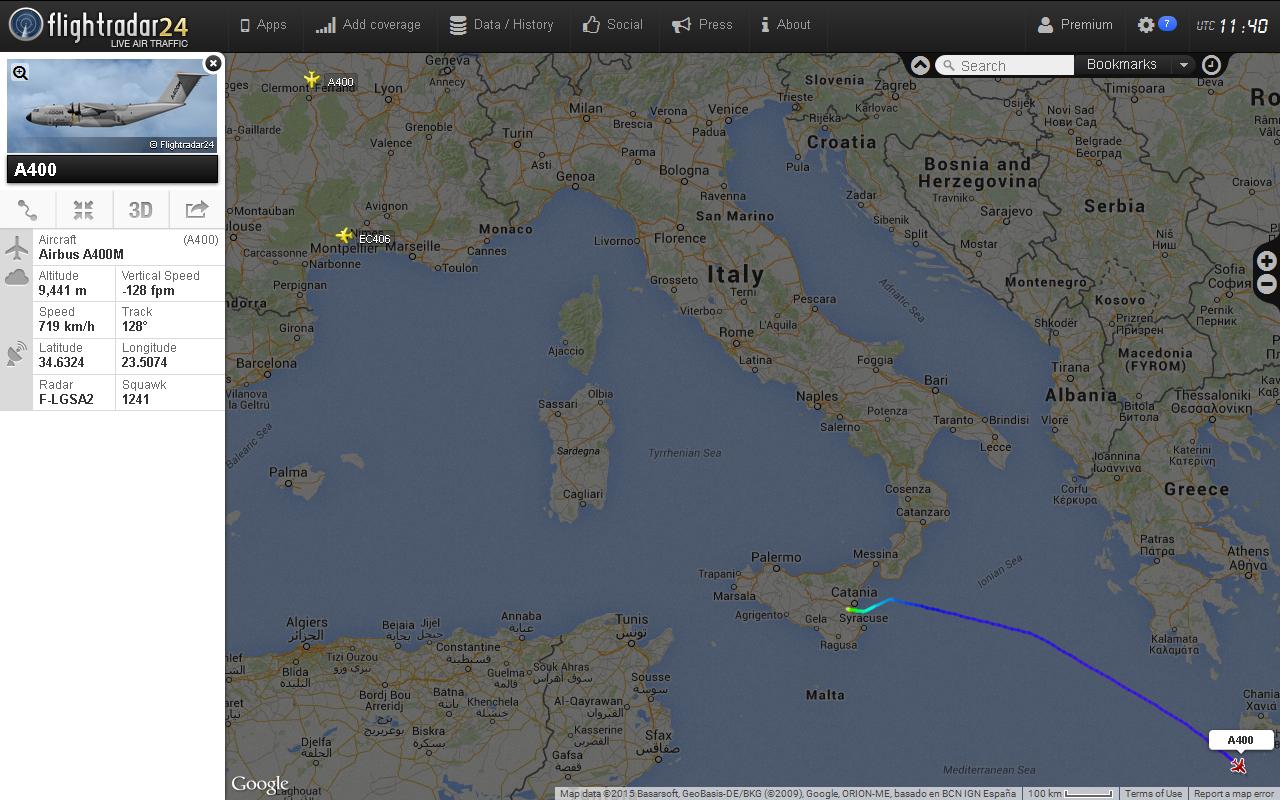Zoom in the map with plus button
The height and width of the screenshot is (800, 1280).
1267,261
